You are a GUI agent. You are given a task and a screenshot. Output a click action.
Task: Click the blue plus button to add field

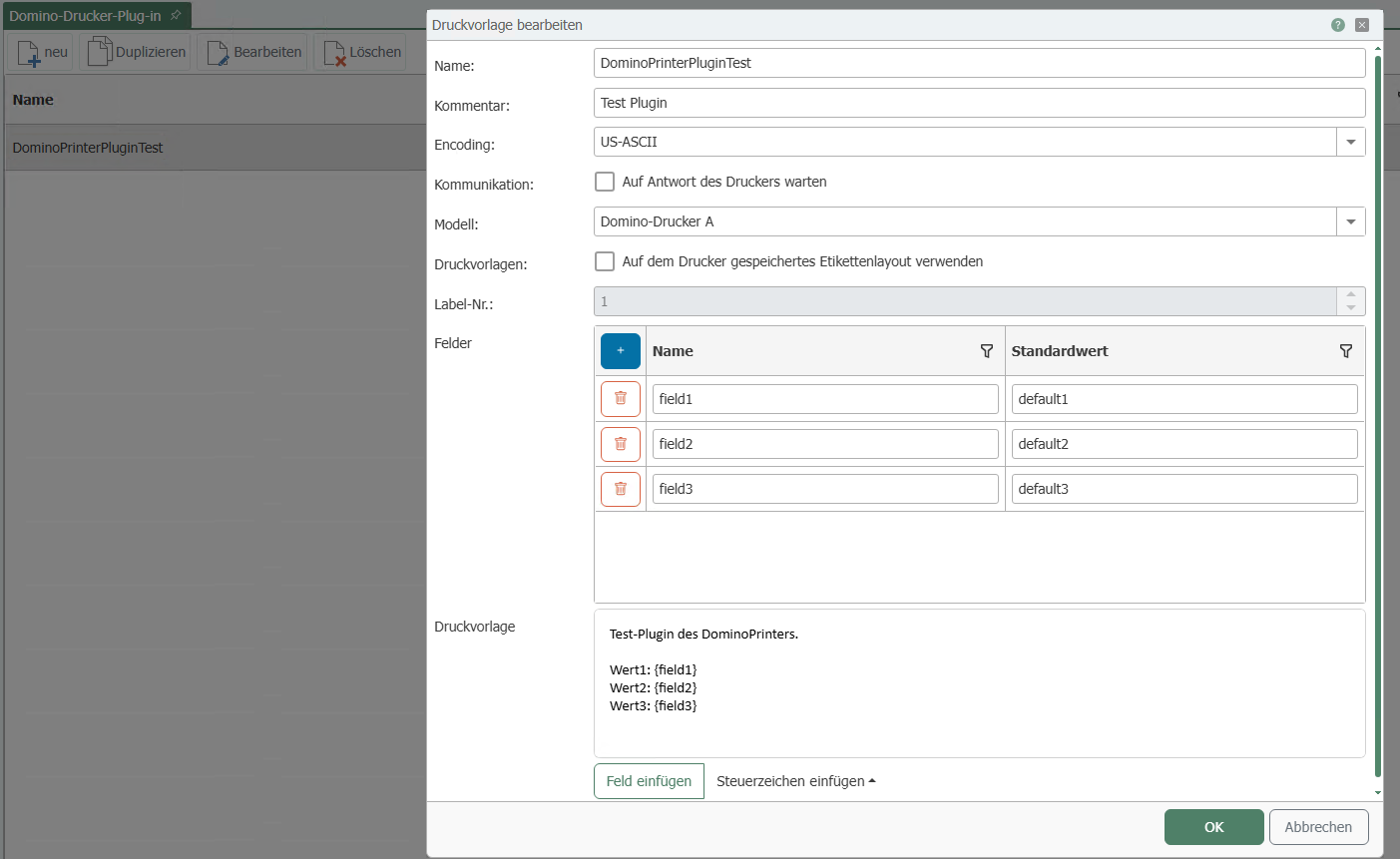[x=620, y=351]
